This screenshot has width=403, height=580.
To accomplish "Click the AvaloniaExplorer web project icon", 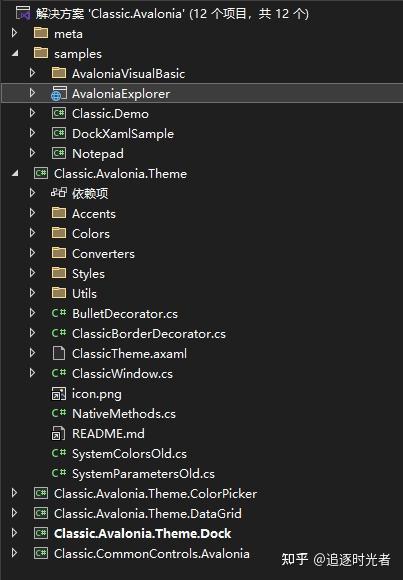I will pyautogui.click(x=59, y=93).
